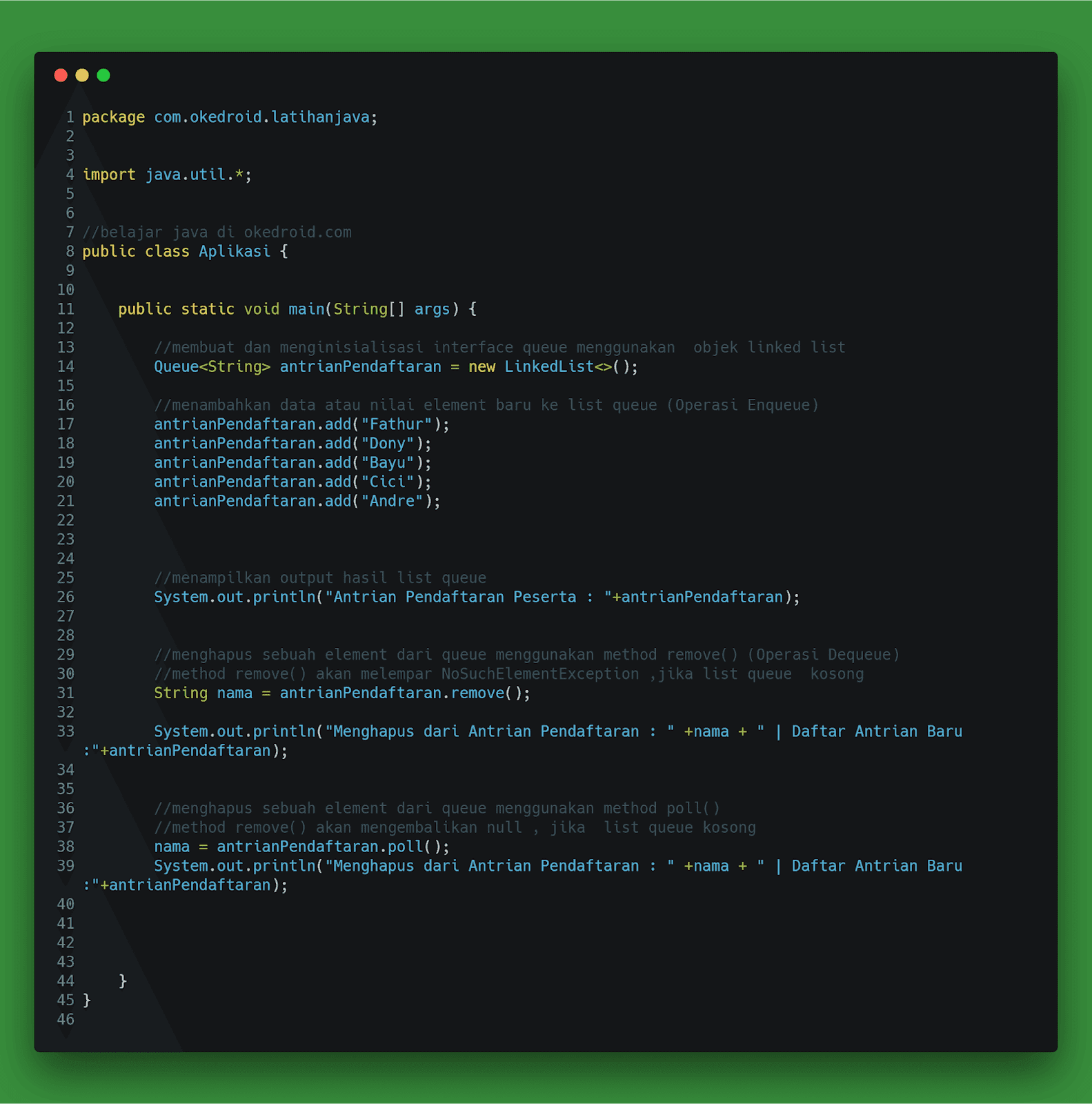This screenshot has width=1092, height=1104.
Task: Click the add("Cici") statement
Action: coord(292,482)
